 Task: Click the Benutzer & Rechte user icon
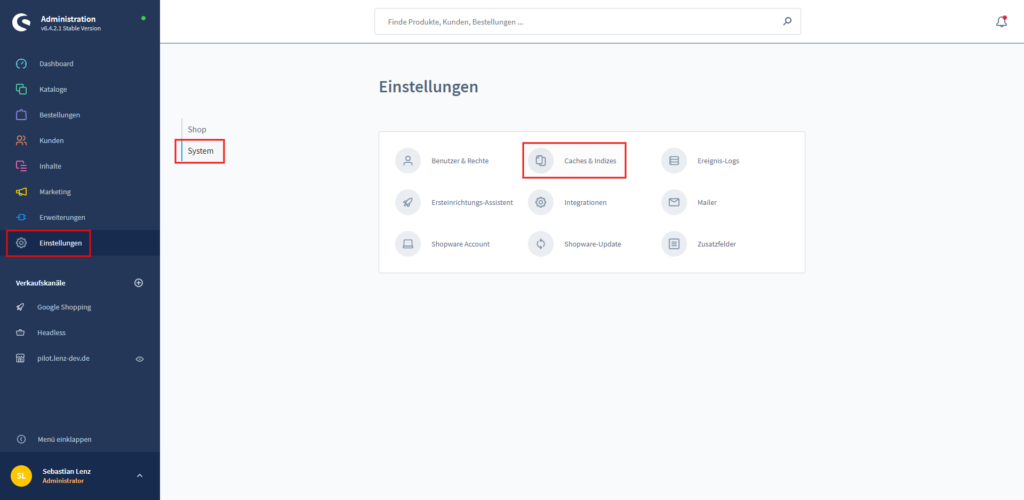[x=408, y=160]
